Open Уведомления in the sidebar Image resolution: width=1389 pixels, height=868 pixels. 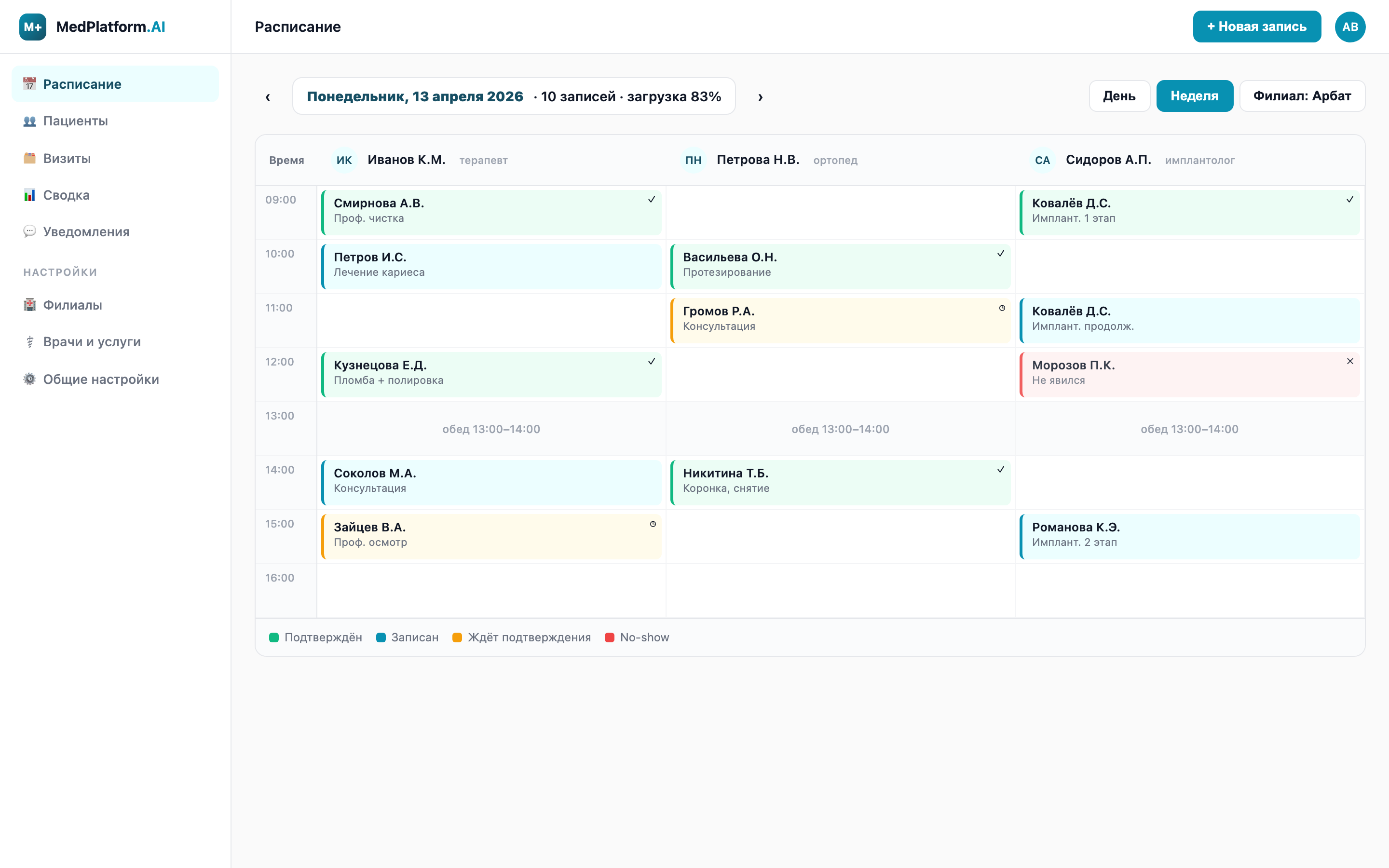(115, 231)
